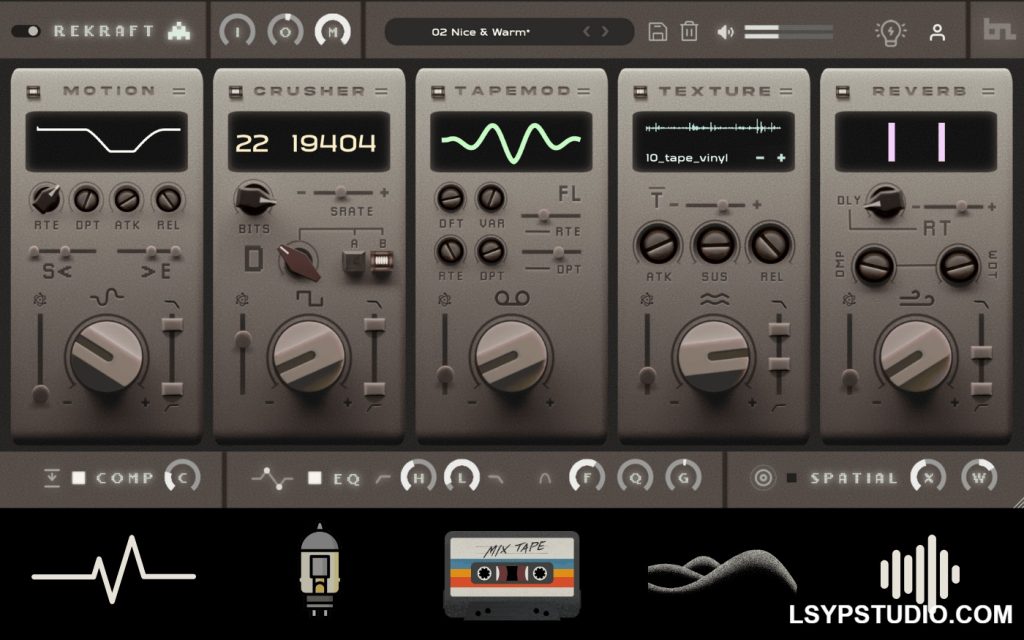
Task: Click the space invader icon beside Rekraft
Action: pos(179,31)
